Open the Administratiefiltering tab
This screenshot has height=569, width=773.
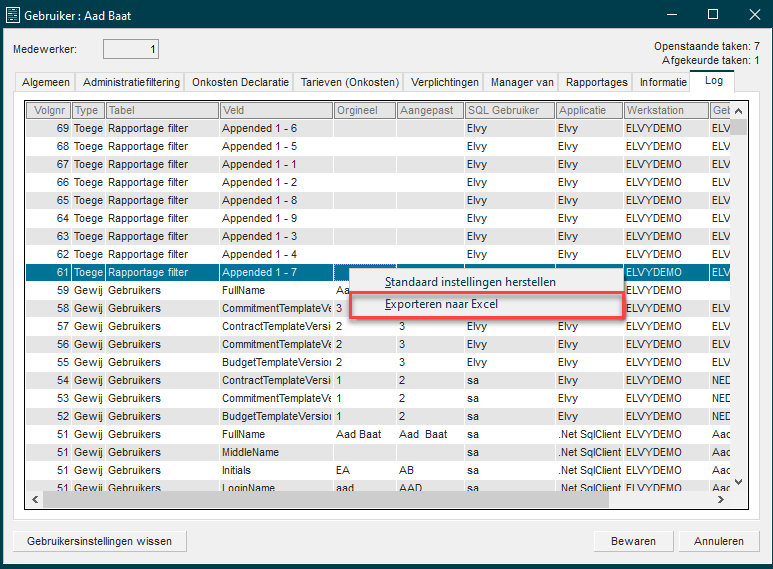131,82
